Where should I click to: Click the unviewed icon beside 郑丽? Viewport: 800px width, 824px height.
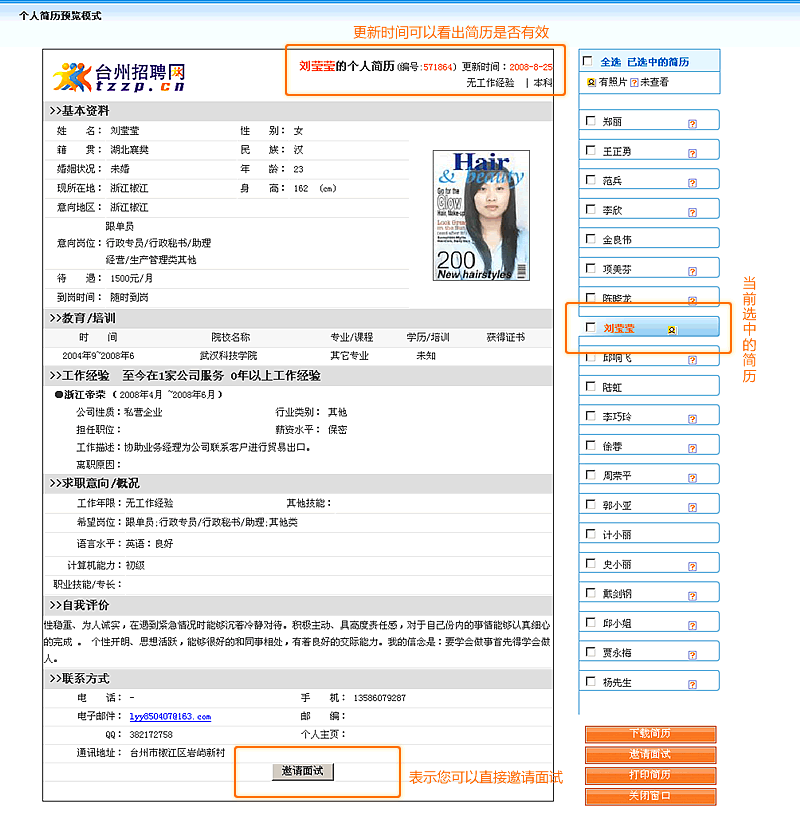point(692,123)
